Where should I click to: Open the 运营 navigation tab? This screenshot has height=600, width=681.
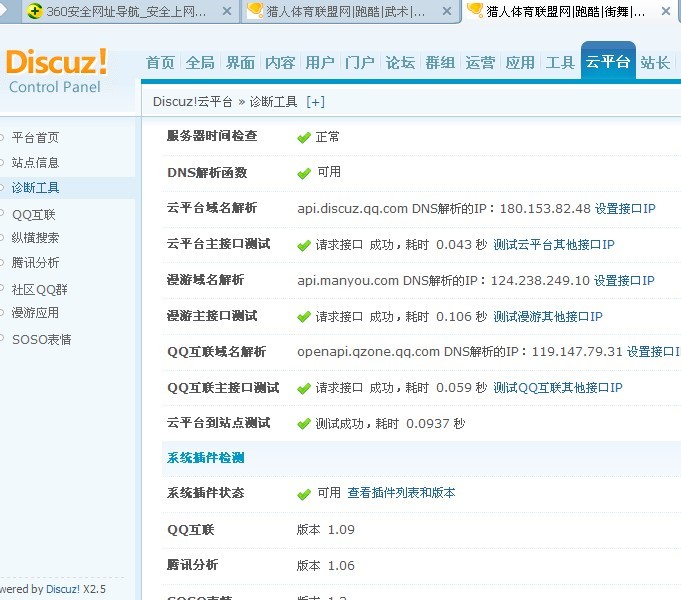tap(480, 63)
